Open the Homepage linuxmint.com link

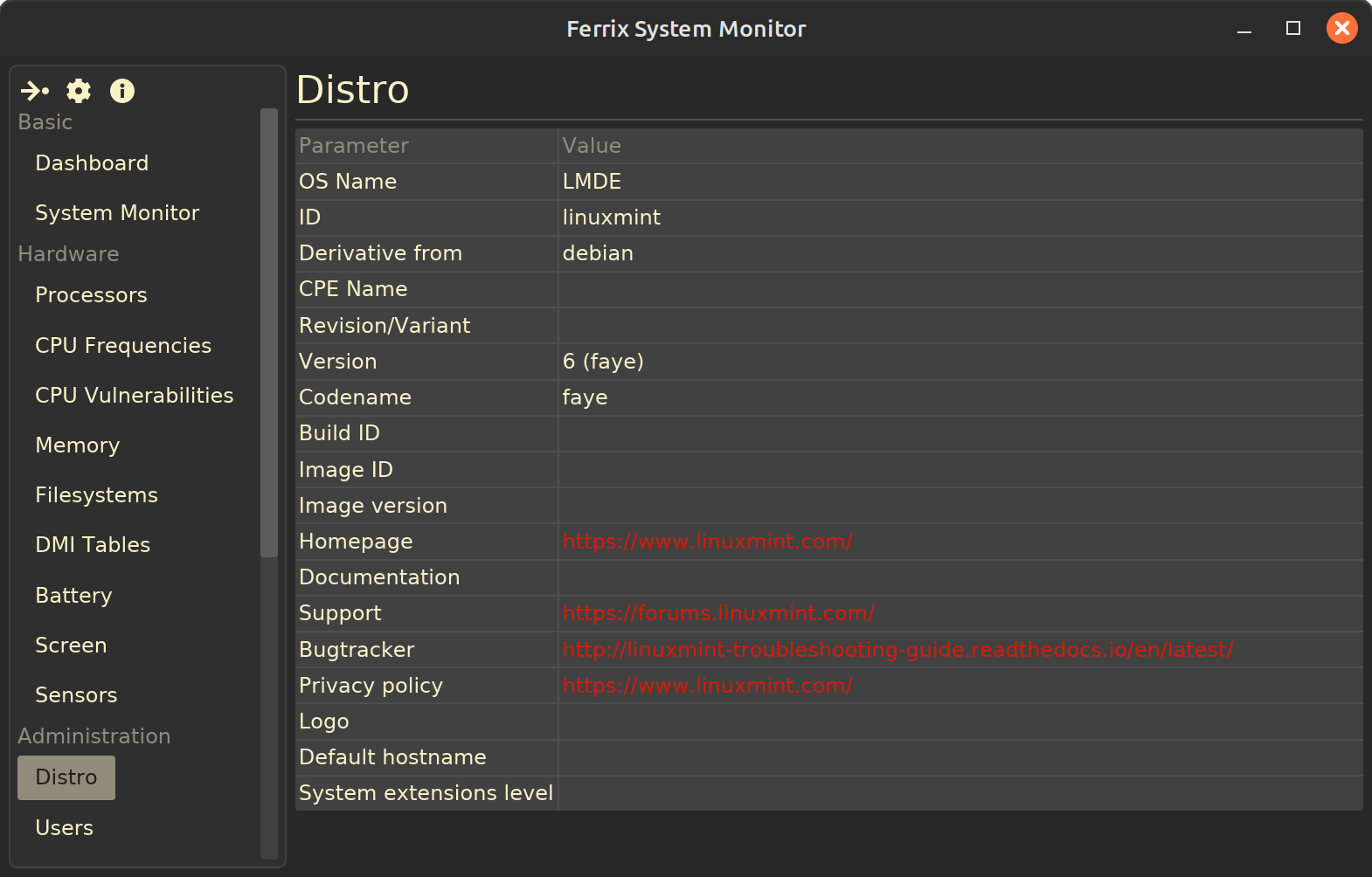(707, 542)
